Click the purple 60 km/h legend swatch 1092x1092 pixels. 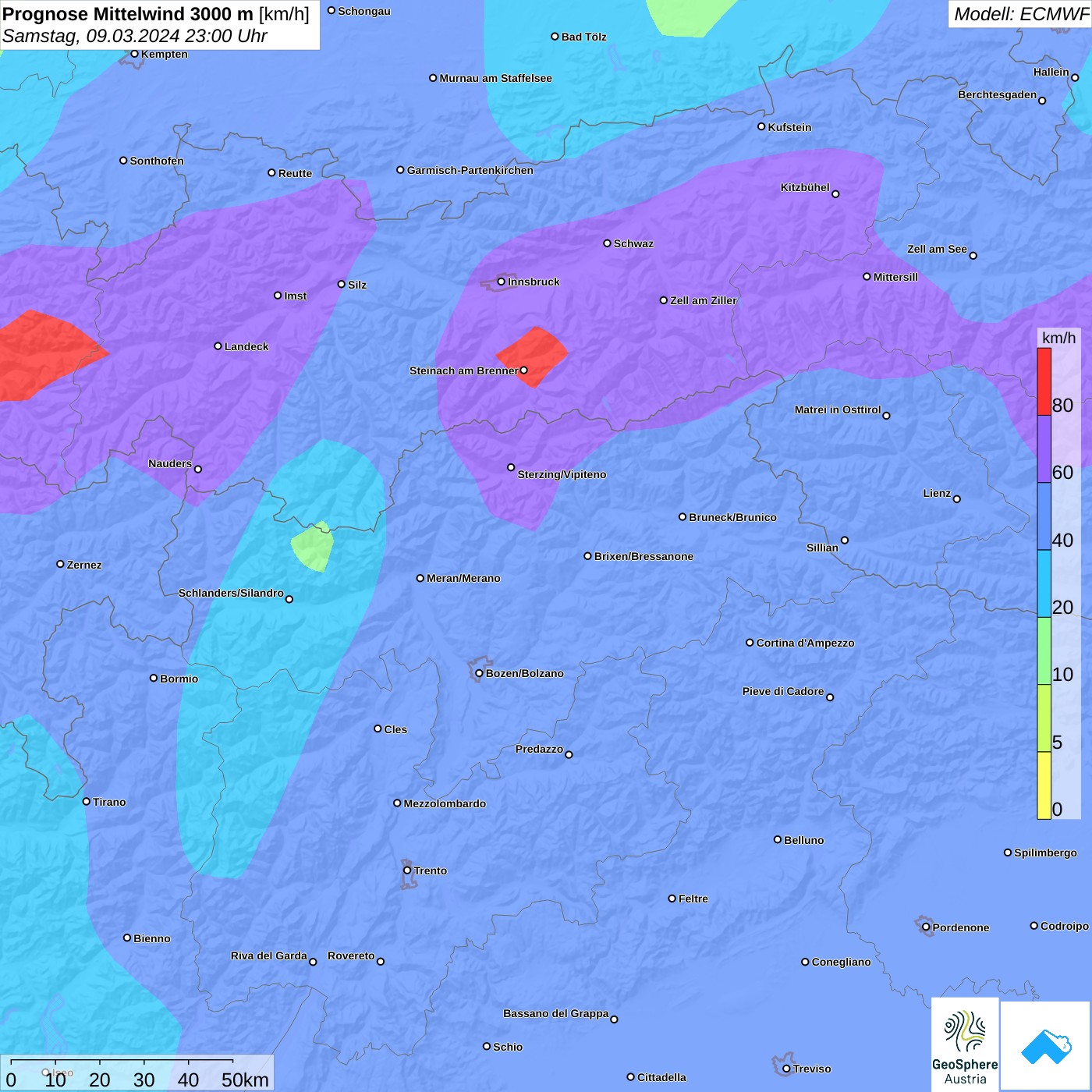(1044, 449)
